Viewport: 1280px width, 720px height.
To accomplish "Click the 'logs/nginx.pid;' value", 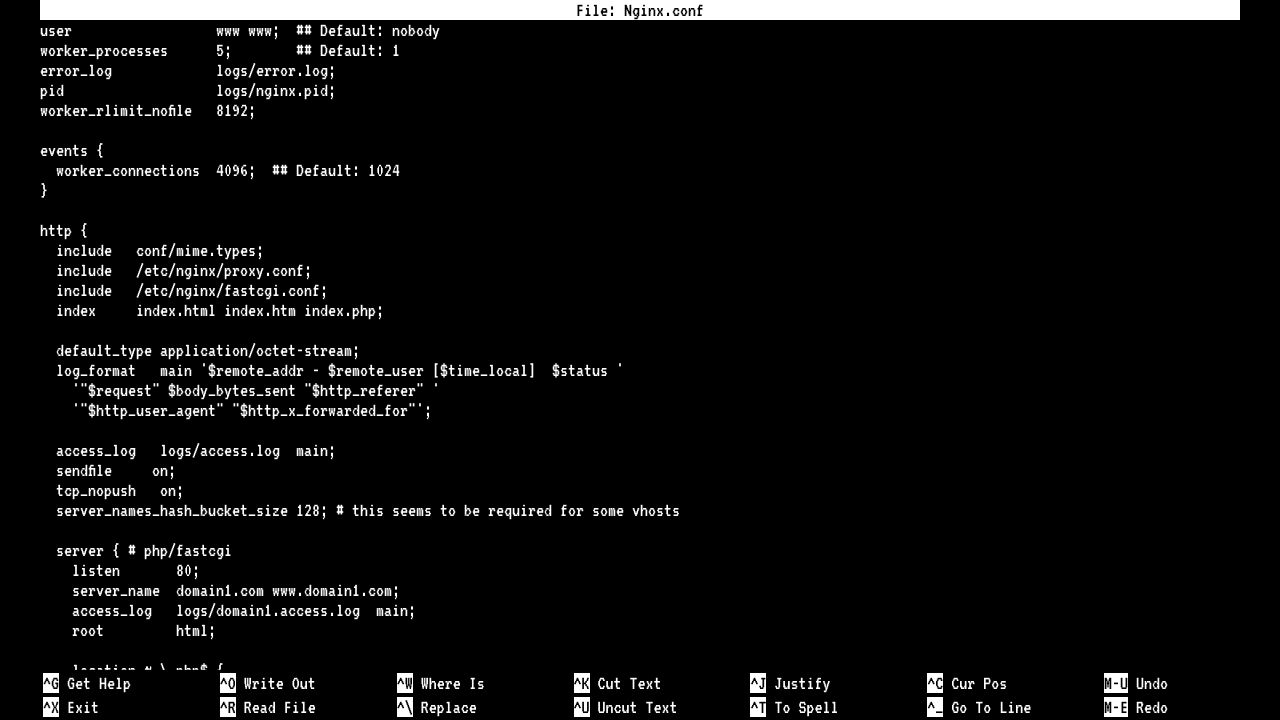I will click(x=276, y=91).
